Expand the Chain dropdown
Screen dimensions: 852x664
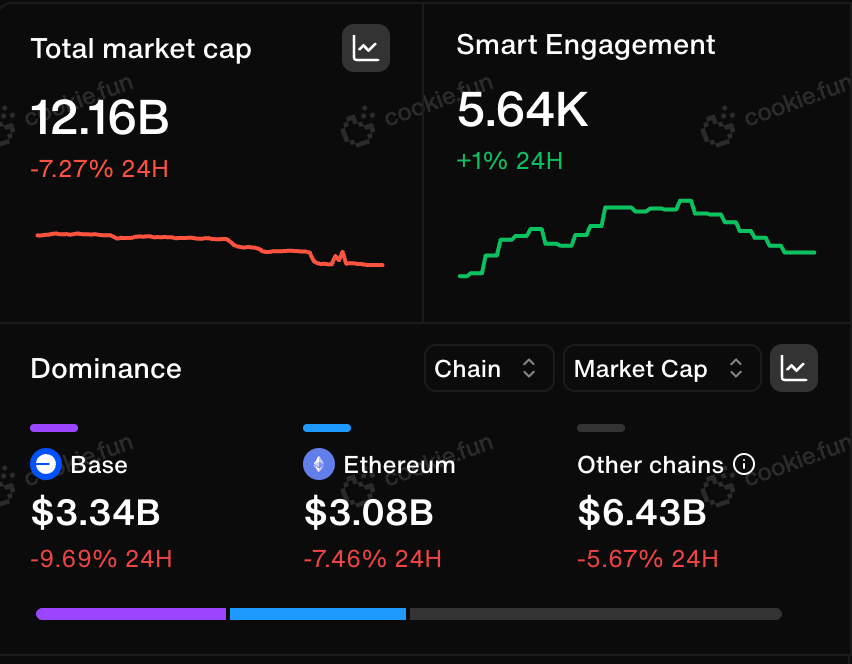[x=489, y=368]
